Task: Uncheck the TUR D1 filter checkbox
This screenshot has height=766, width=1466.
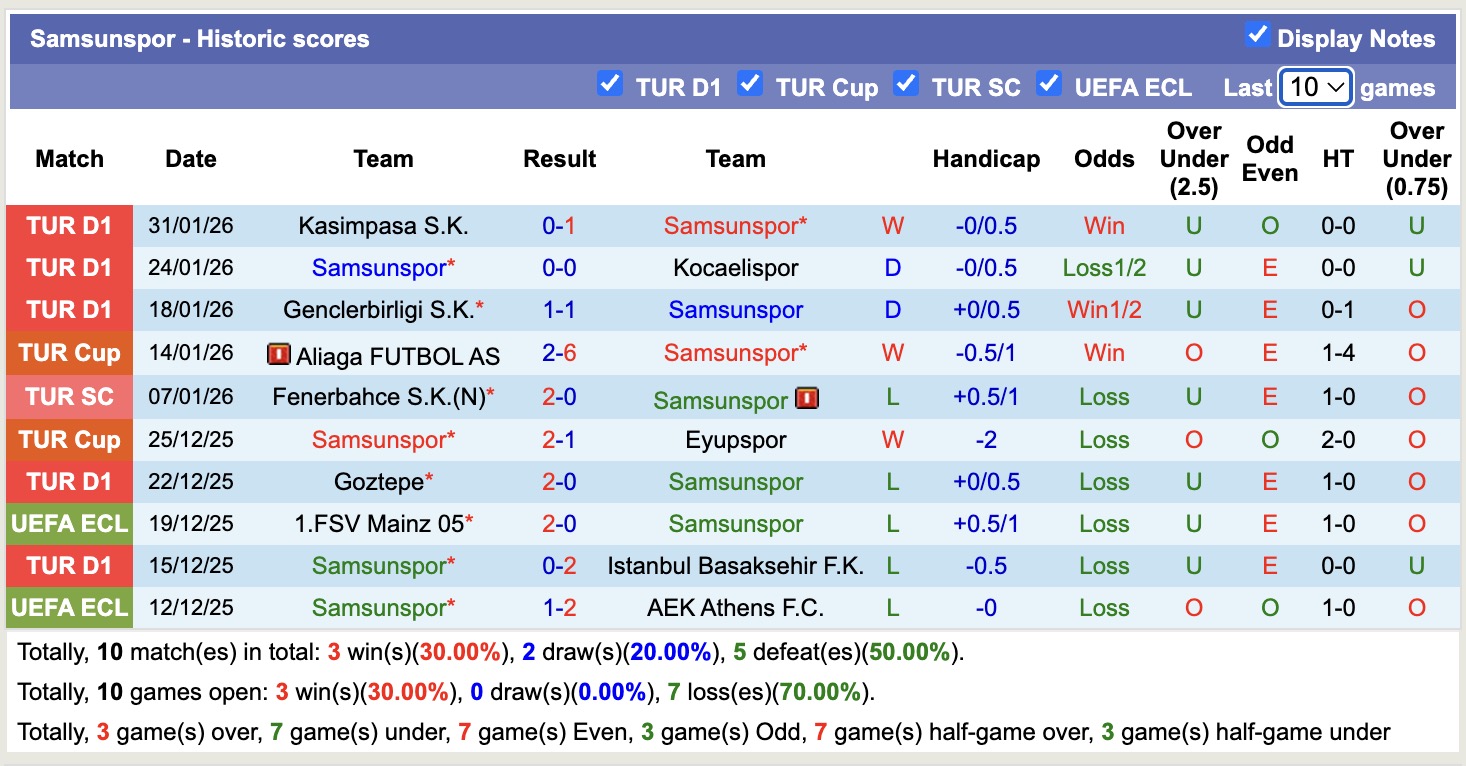Action: [x=609, y=84]
